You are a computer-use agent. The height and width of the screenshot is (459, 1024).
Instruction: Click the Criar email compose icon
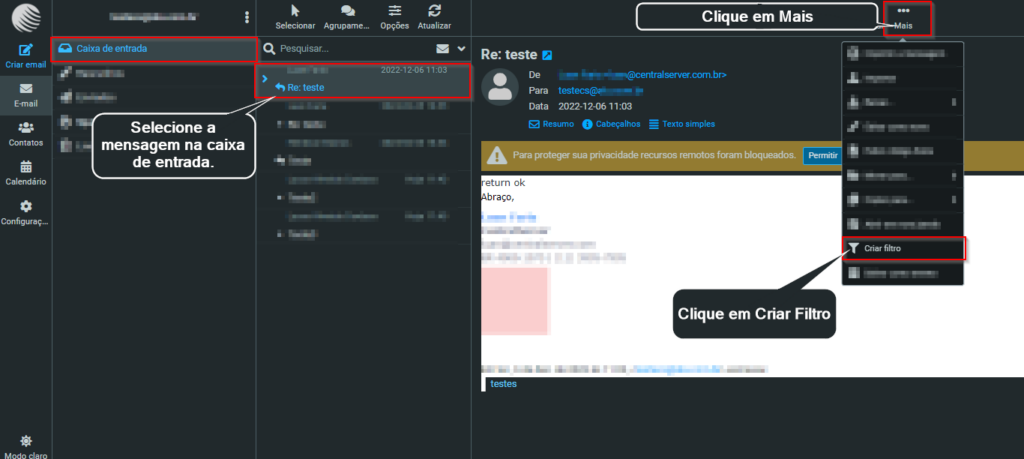25,50
